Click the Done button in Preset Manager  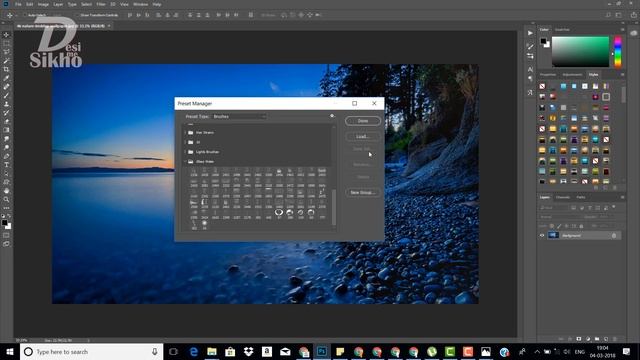point(363,121)
